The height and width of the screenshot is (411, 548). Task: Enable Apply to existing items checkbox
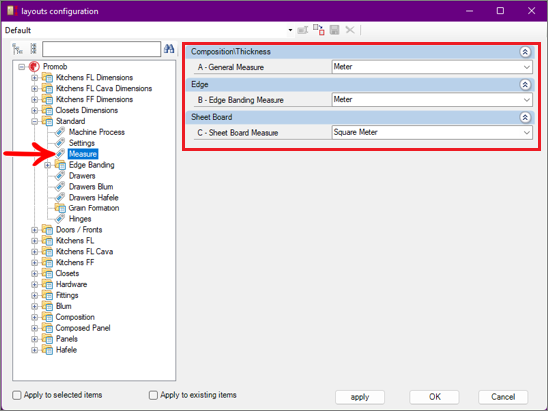click(x=153, y=395)
